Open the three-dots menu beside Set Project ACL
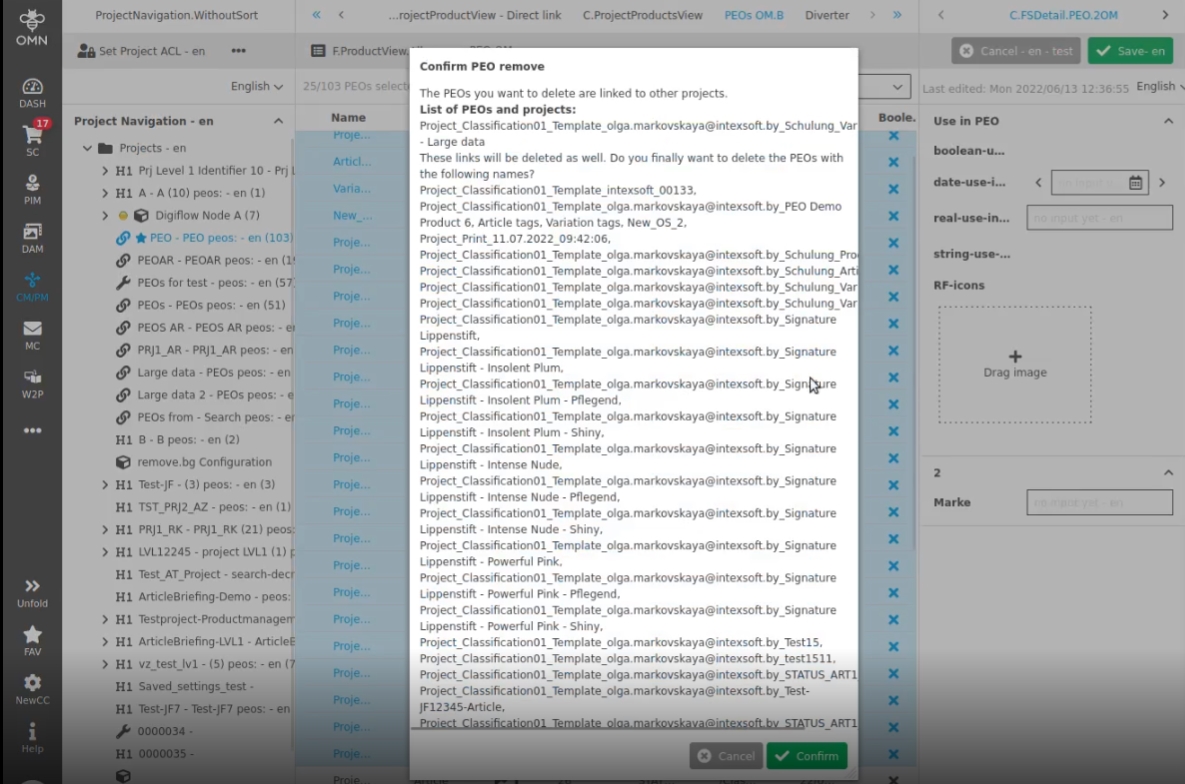The image size is (1185, 784). (x=238, y=51)
